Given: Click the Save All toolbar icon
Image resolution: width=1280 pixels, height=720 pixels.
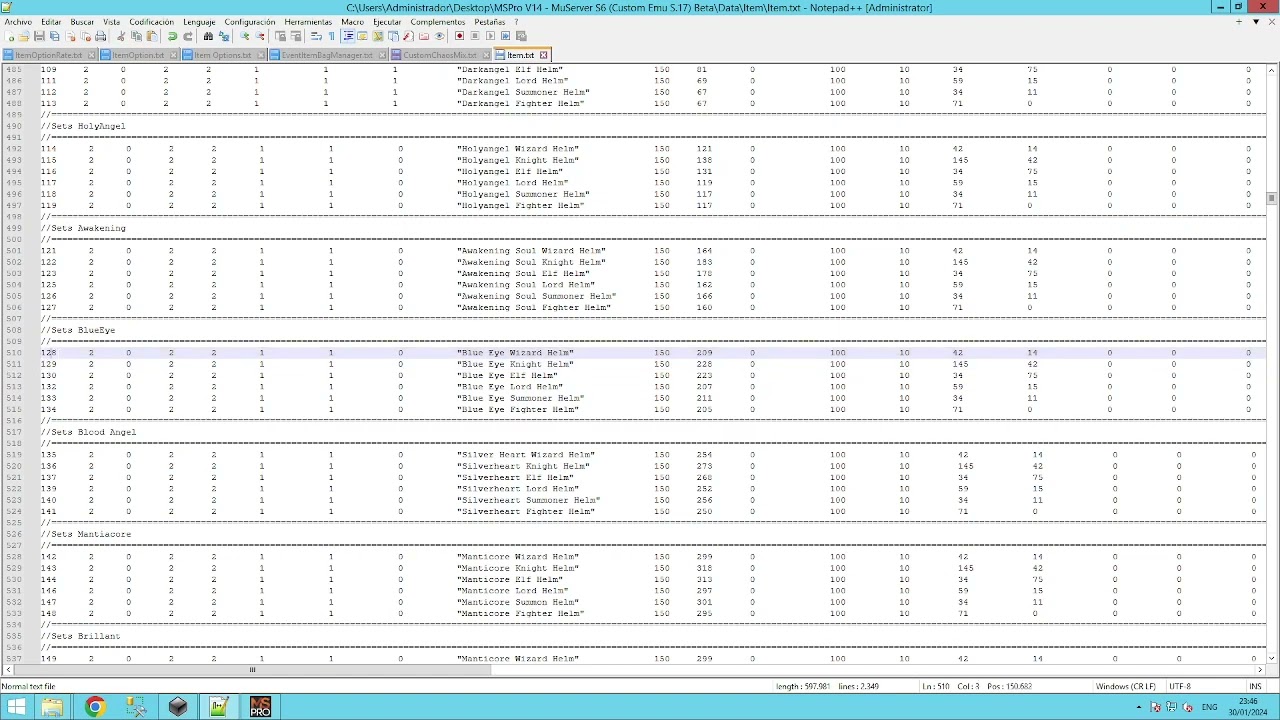Looking at the screenshot, I should coord(54,36).
